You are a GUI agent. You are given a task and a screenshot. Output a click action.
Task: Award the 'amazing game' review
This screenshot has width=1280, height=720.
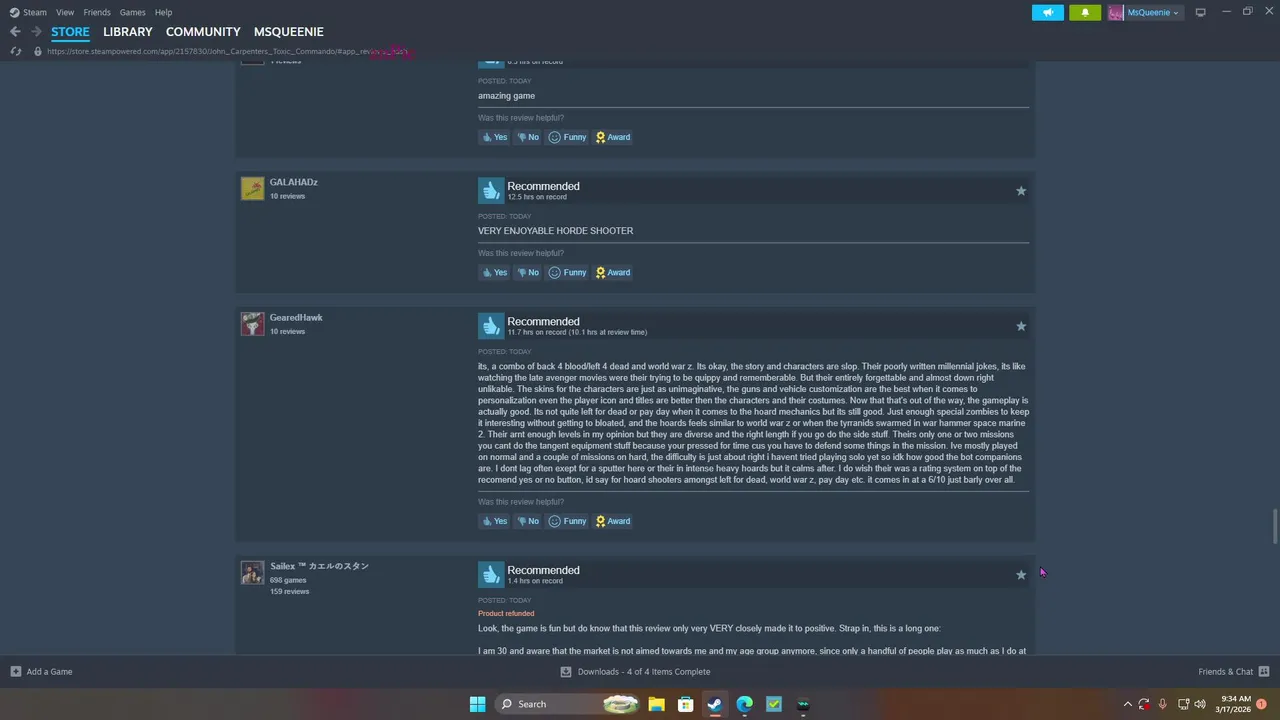pyautogui.click(x=613, y=137)
